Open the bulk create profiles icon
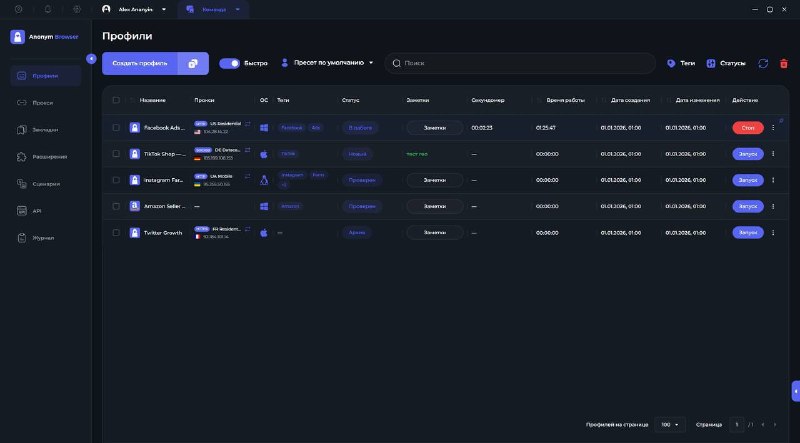 pos(193,63)
